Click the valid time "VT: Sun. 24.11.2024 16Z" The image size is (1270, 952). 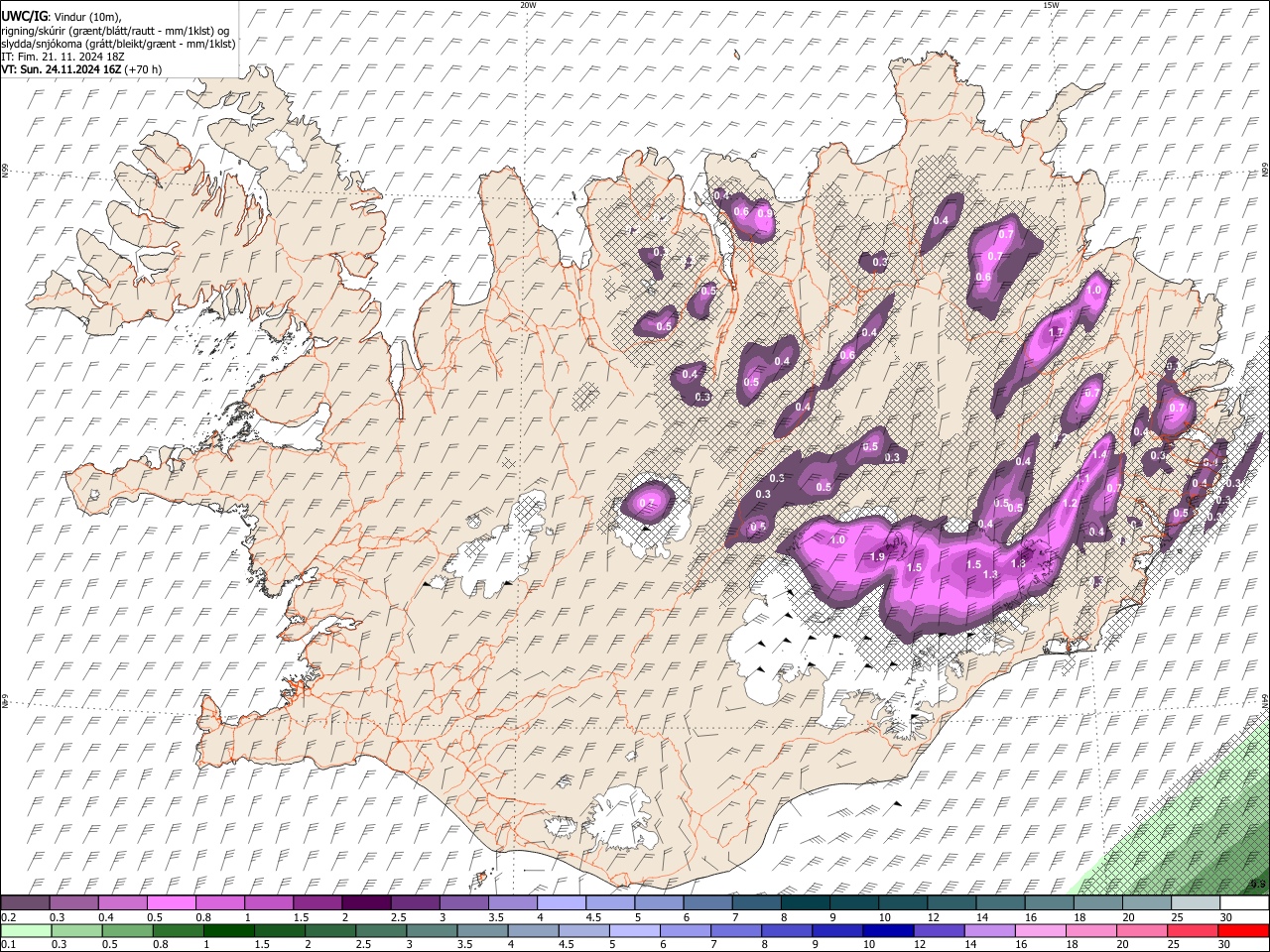[62, 69]
